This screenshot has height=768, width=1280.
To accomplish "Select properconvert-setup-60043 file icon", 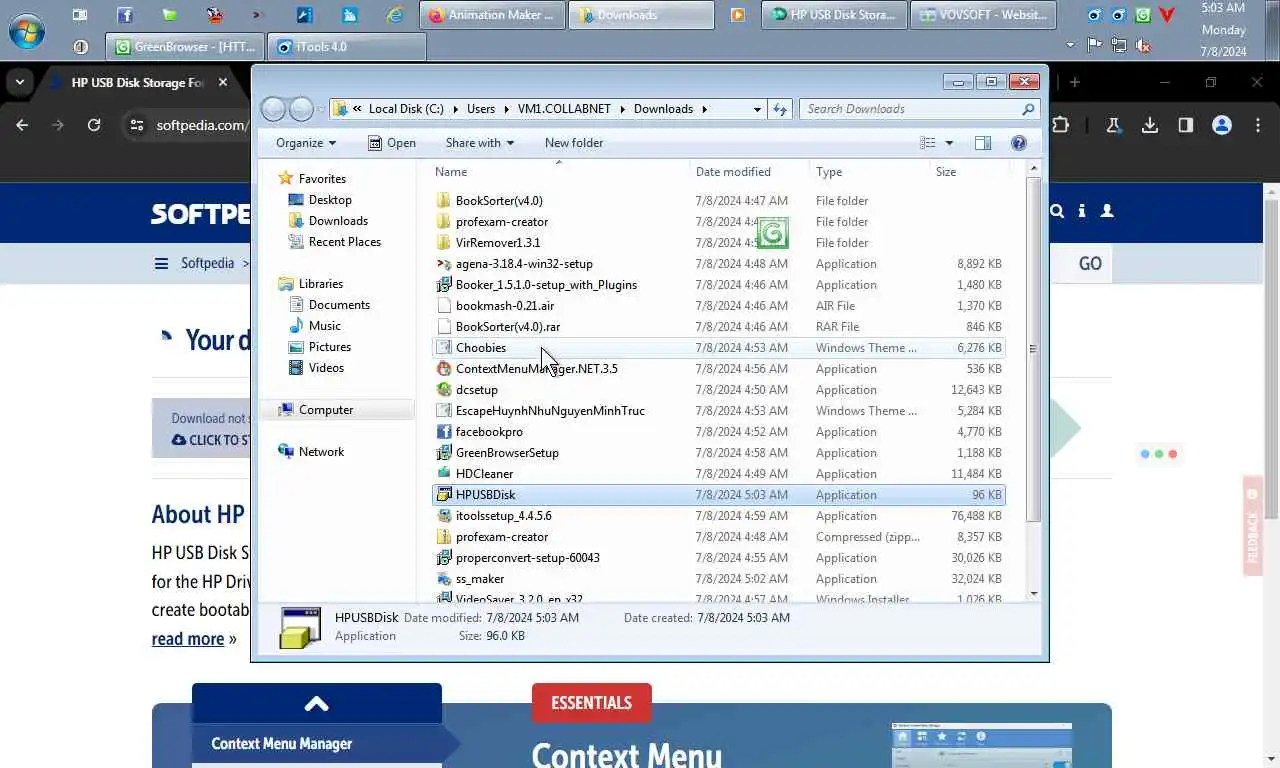I will point(444,557).
